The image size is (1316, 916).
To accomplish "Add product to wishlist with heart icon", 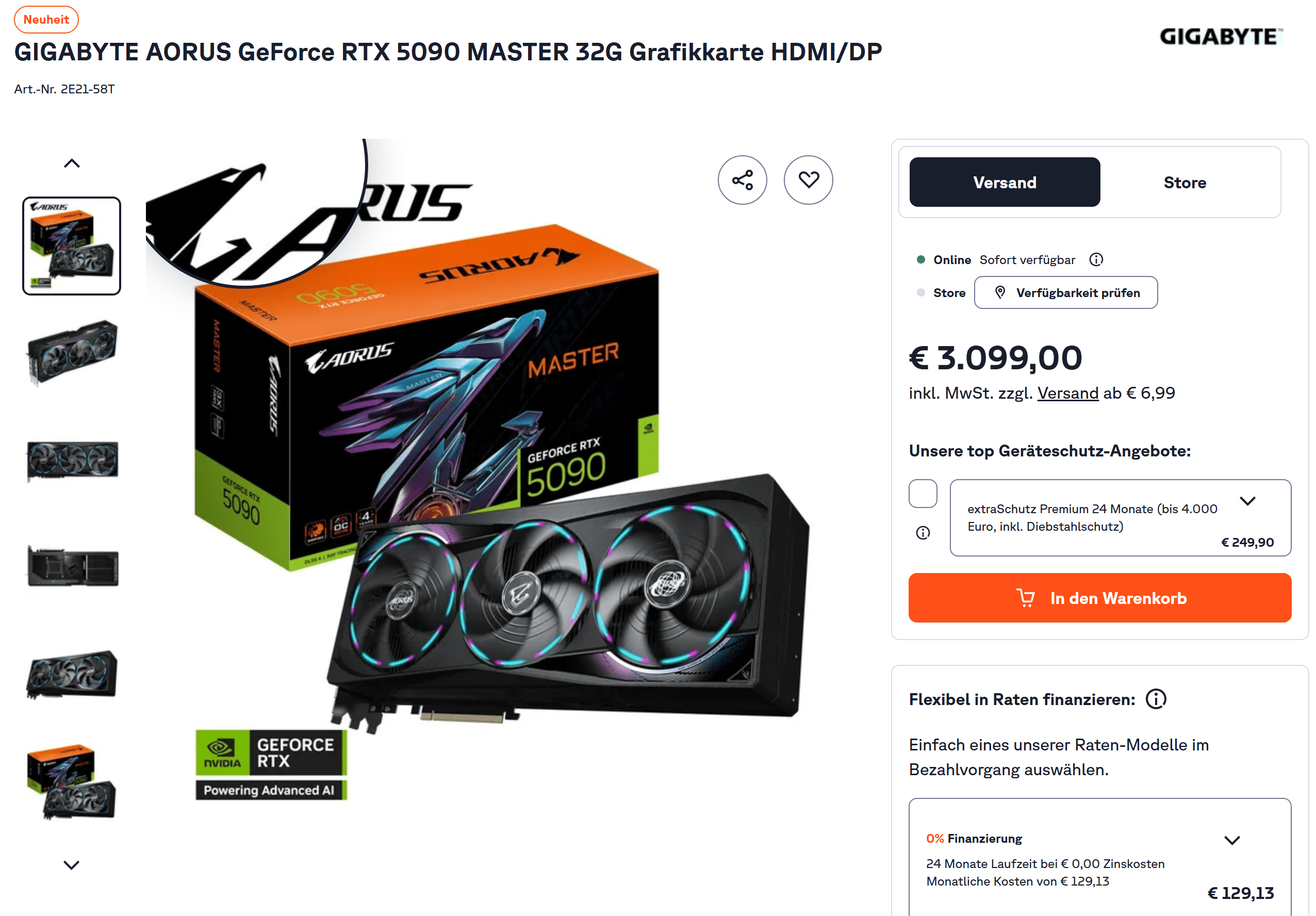I will [808, 180].
